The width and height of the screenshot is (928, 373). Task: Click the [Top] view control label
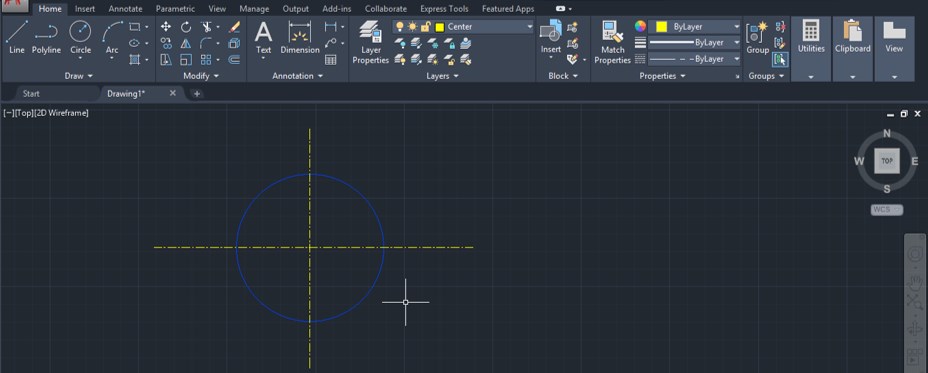coord(24,113)
